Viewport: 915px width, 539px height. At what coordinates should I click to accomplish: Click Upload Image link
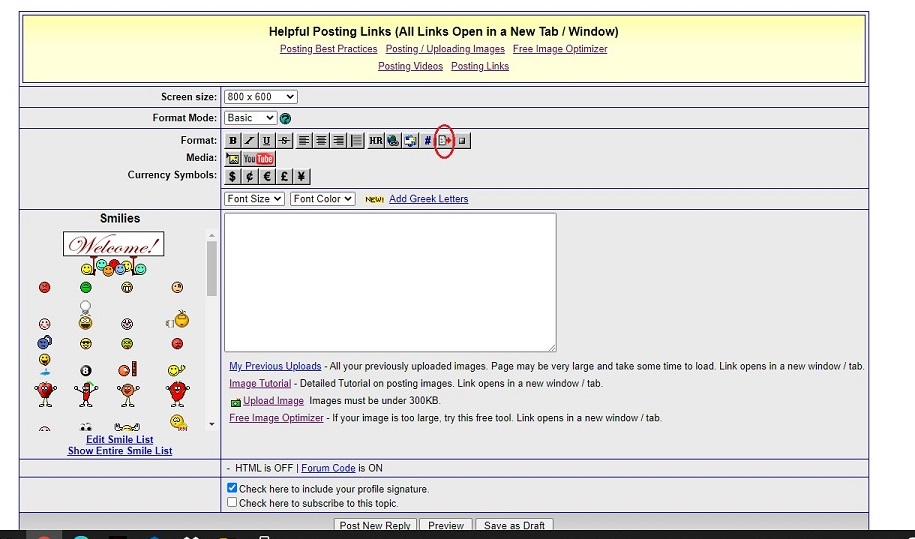click(273, 401)
